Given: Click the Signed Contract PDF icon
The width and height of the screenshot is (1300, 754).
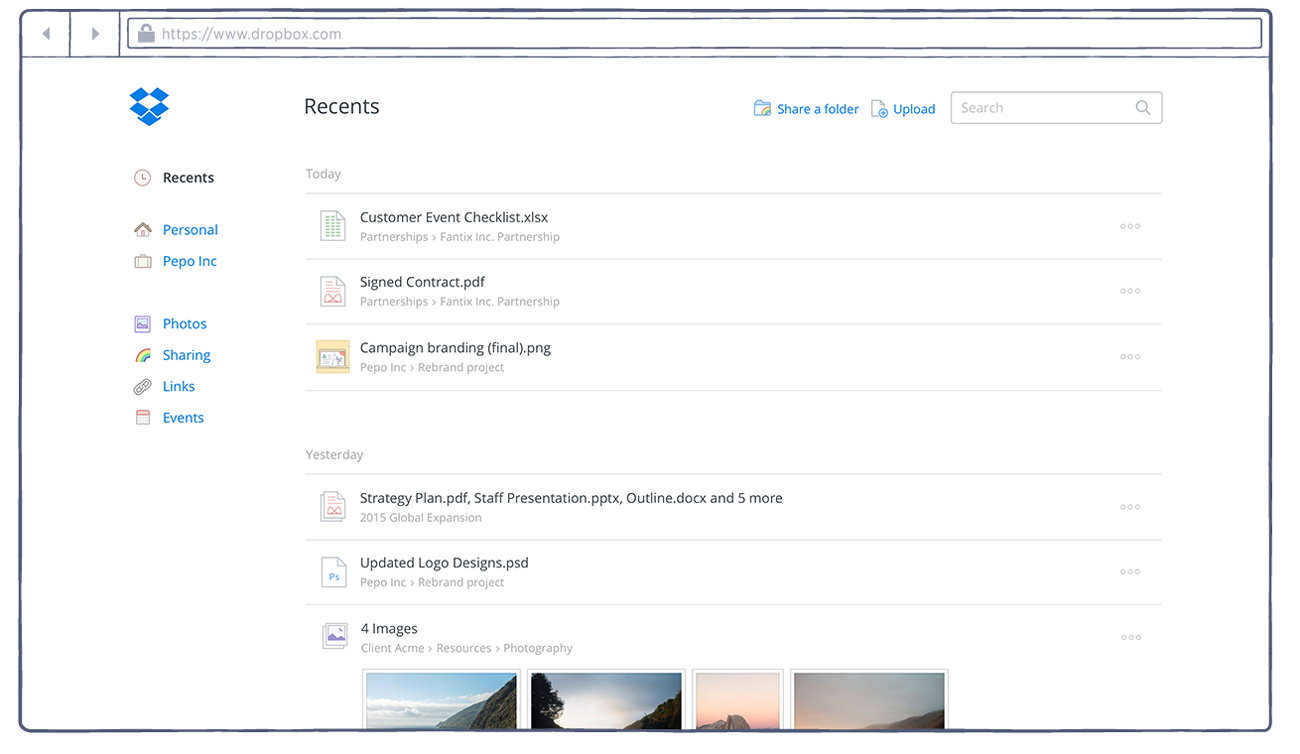Looking at the screenshot, I should pos(332,291).
